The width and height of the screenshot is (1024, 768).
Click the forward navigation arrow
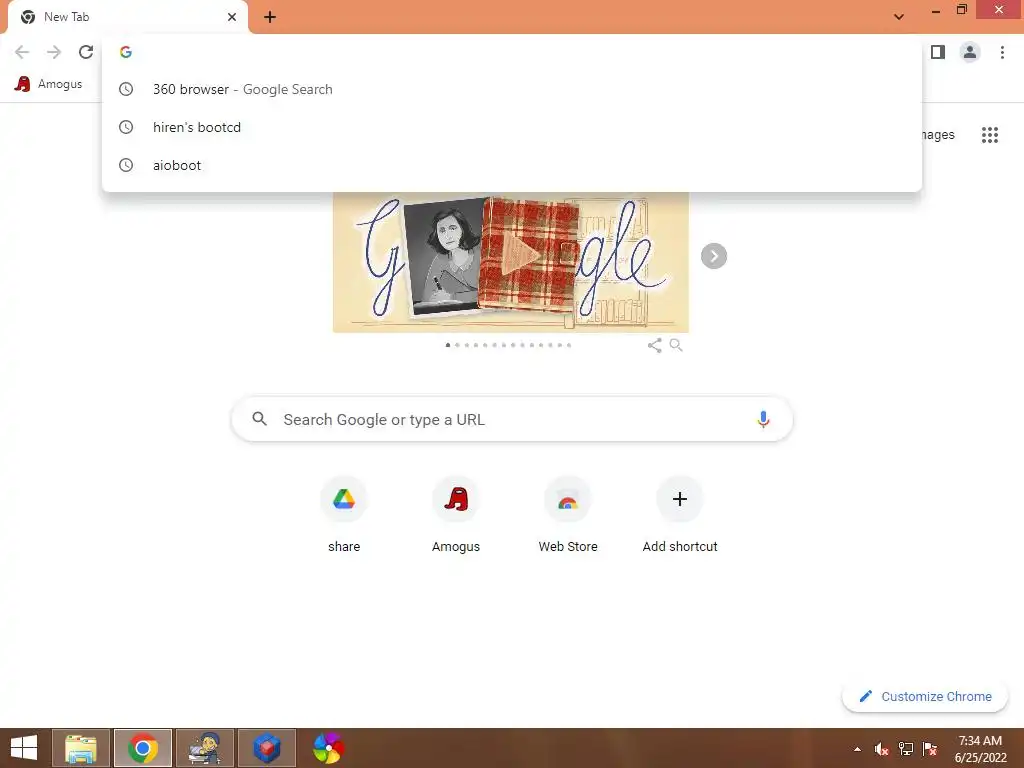tap(54, 52)
